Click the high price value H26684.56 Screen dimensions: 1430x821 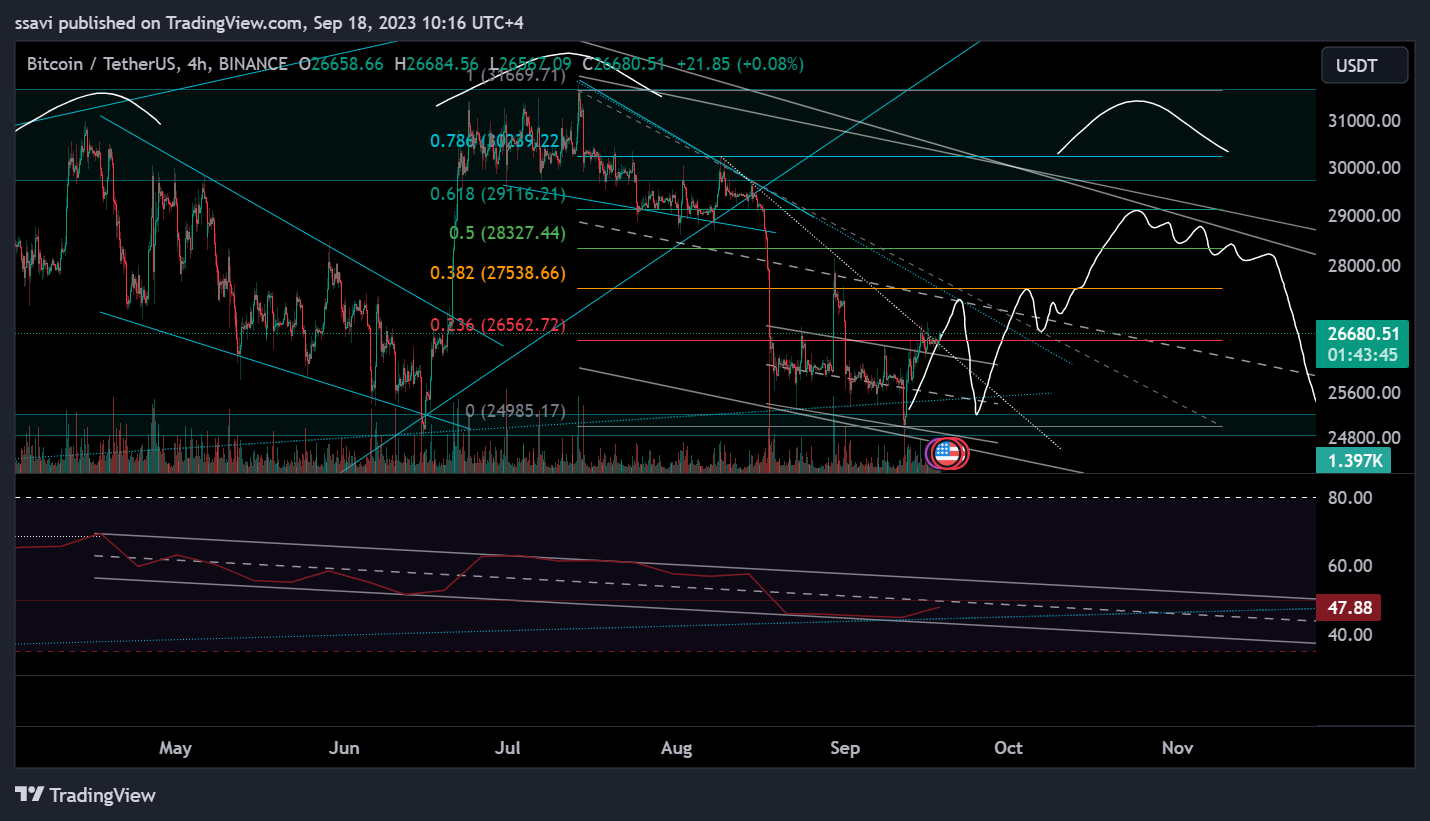pos(437,64)
